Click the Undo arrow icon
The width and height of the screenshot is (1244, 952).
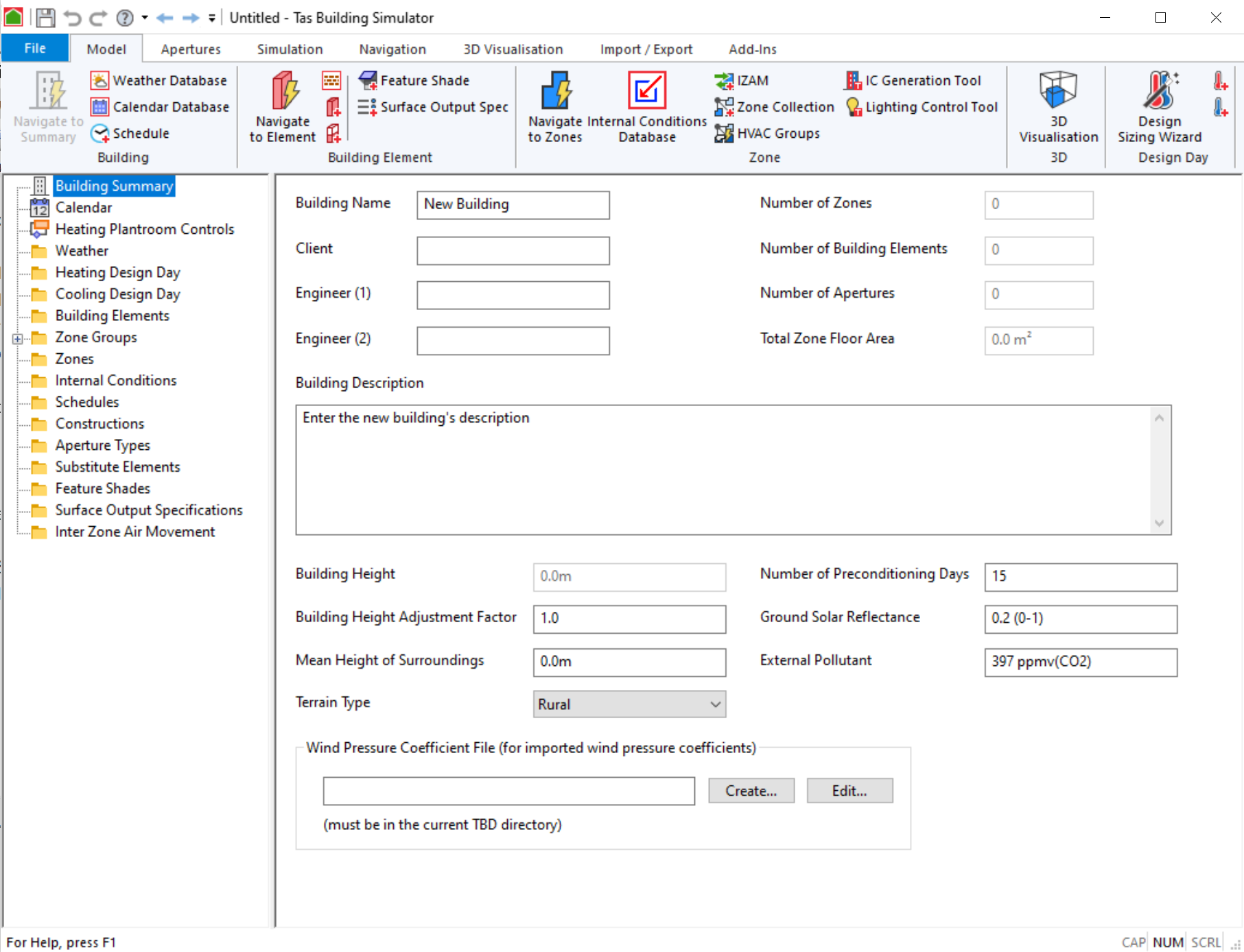click(x=72, y=17)
